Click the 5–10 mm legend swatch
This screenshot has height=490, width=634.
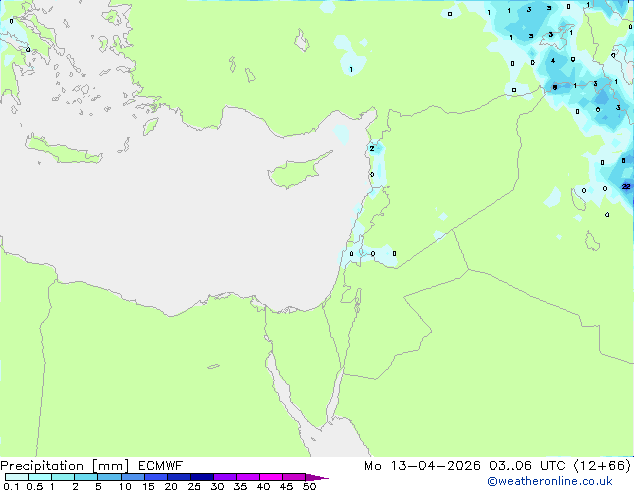[x=109, y=477]
